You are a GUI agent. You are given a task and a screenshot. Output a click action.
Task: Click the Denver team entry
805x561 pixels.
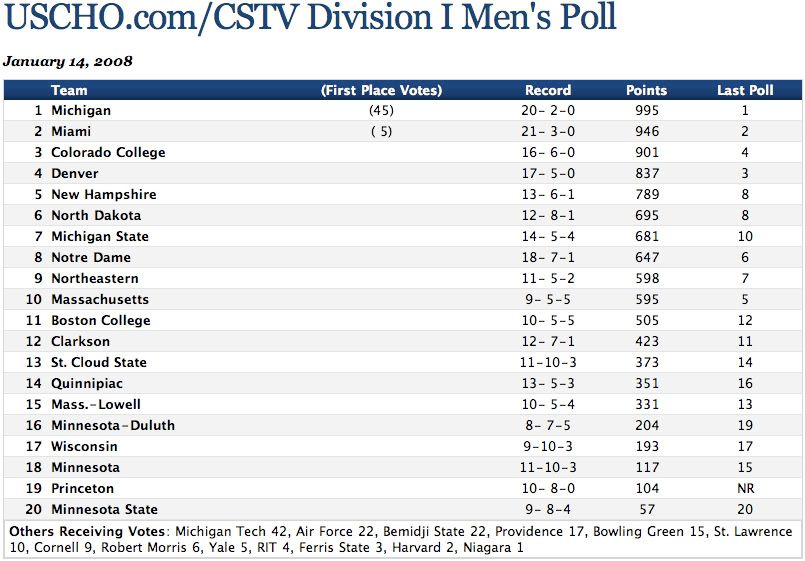[74, 174]
